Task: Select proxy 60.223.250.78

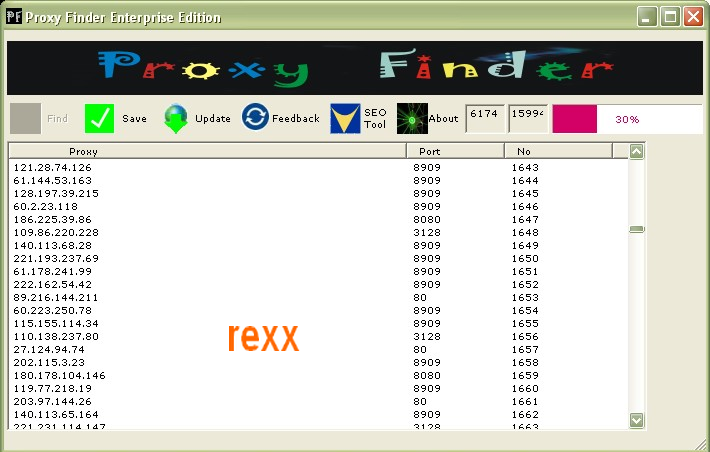Action: point(53,311)
